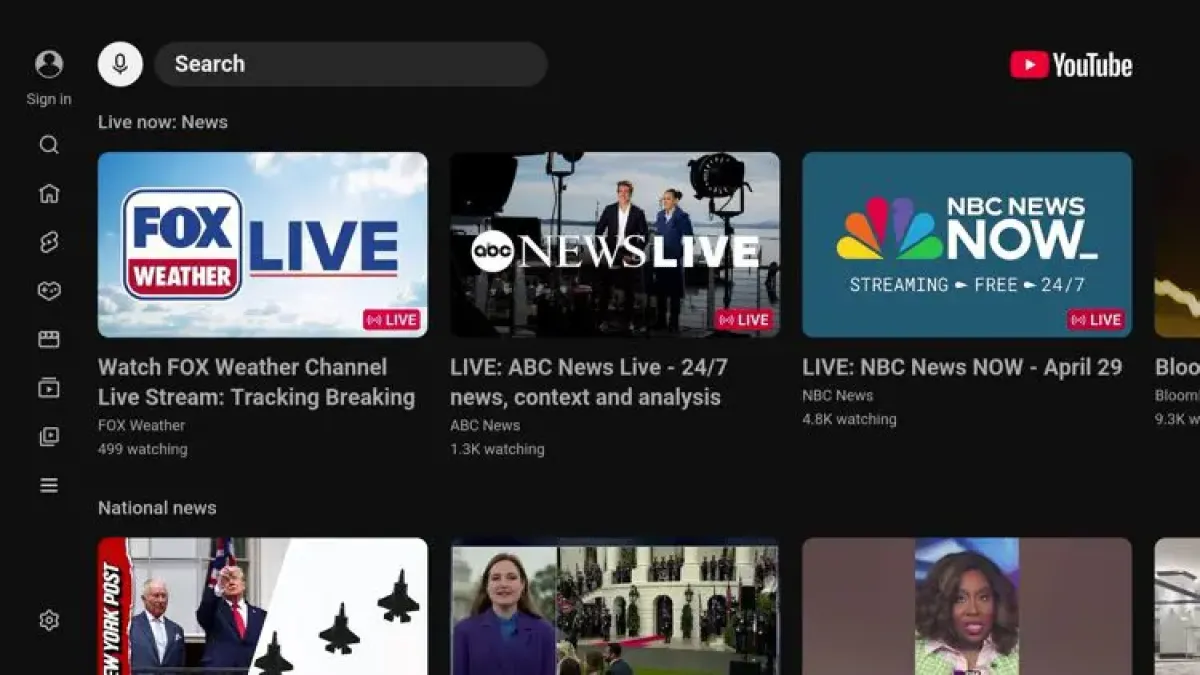Select the ABC News channel name
Image resolution: width=1200 pixels, height=675 pixels.
(x=485, y=425)
